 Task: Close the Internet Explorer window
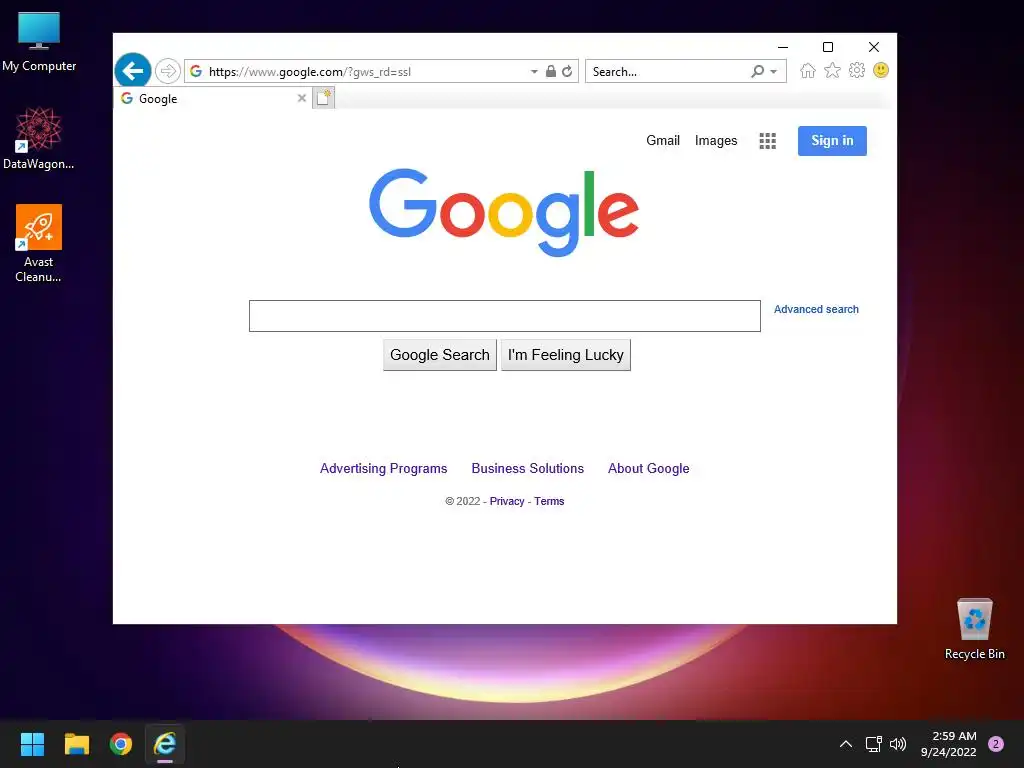874,47
